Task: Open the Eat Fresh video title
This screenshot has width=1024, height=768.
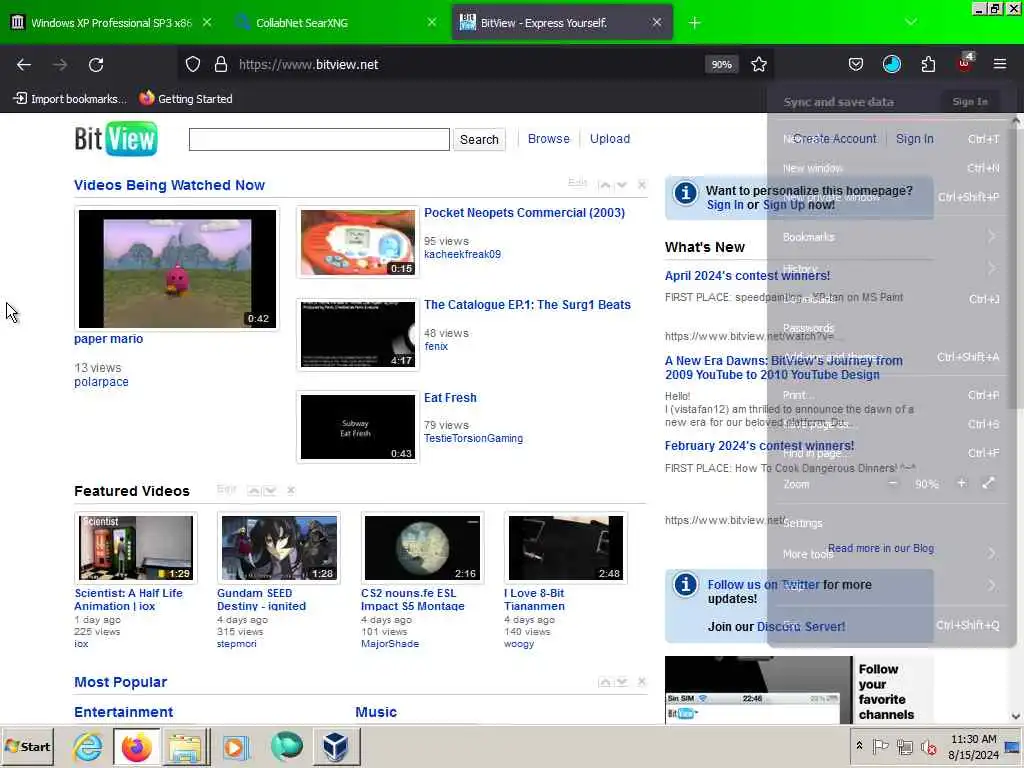Action: pyautogui.click(x=450, y=398)
